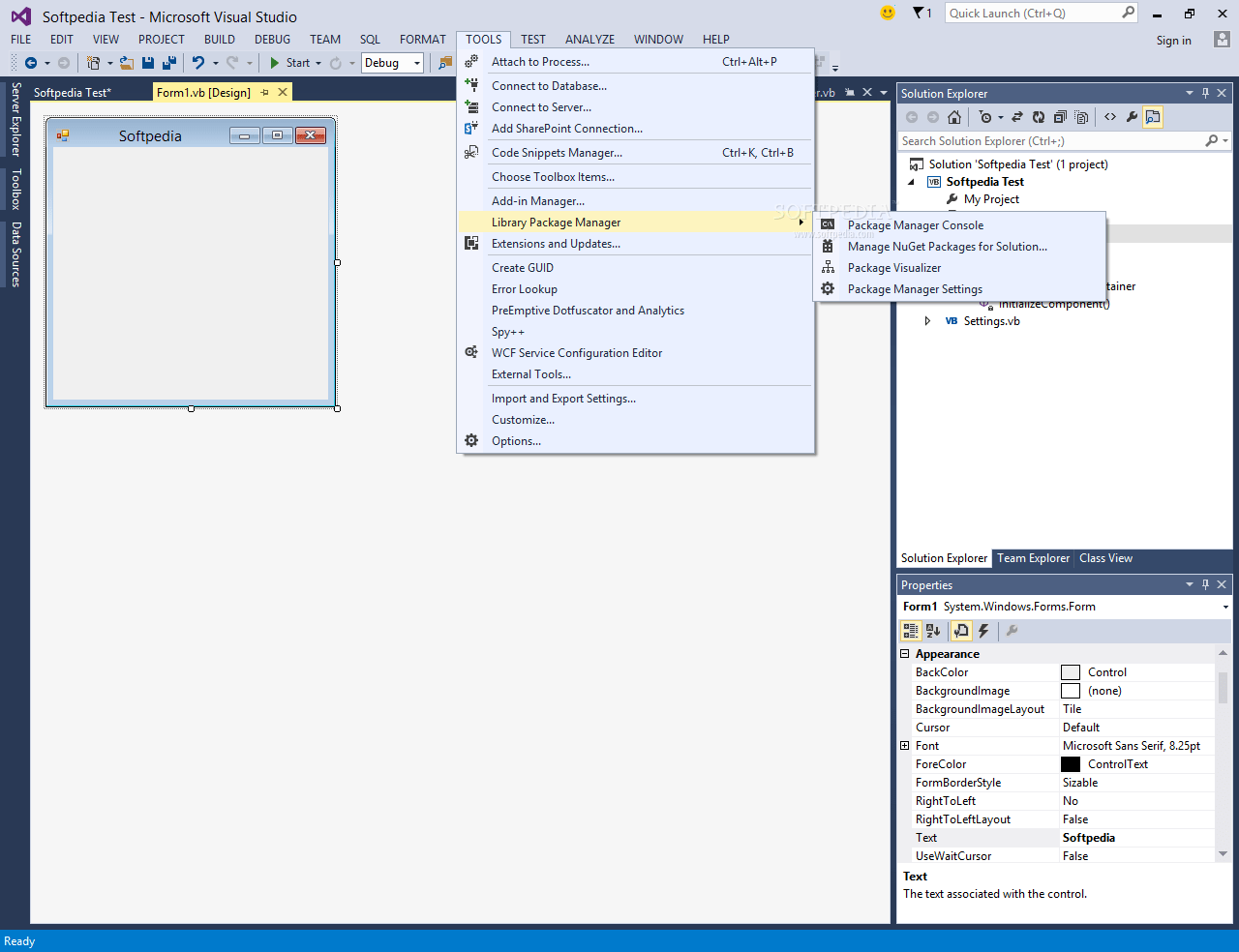Open Package Visualizer from submenu
The image size is (1239, 952).
959,268
